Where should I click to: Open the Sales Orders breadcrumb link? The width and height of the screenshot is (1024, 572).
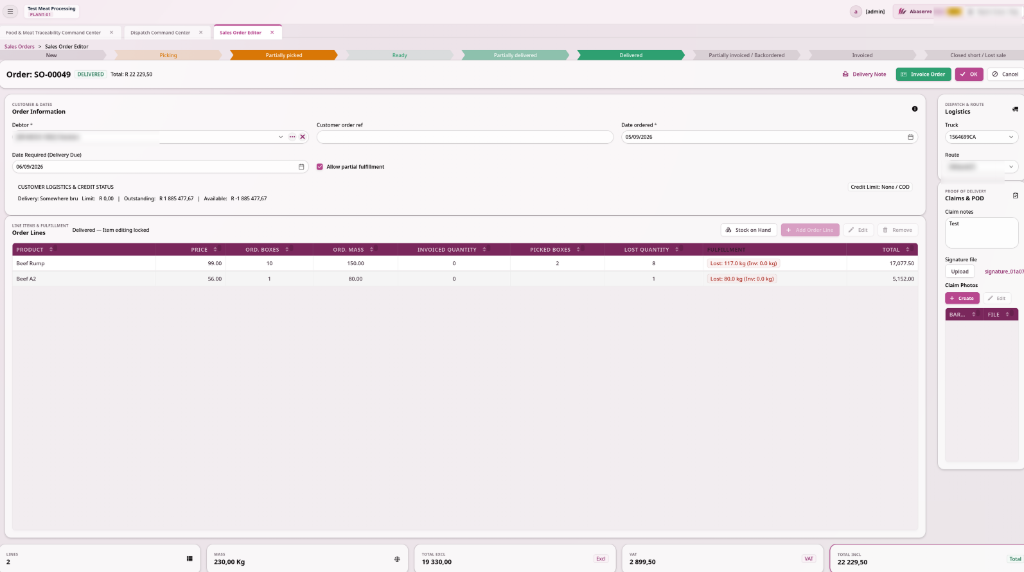point(19,46)
